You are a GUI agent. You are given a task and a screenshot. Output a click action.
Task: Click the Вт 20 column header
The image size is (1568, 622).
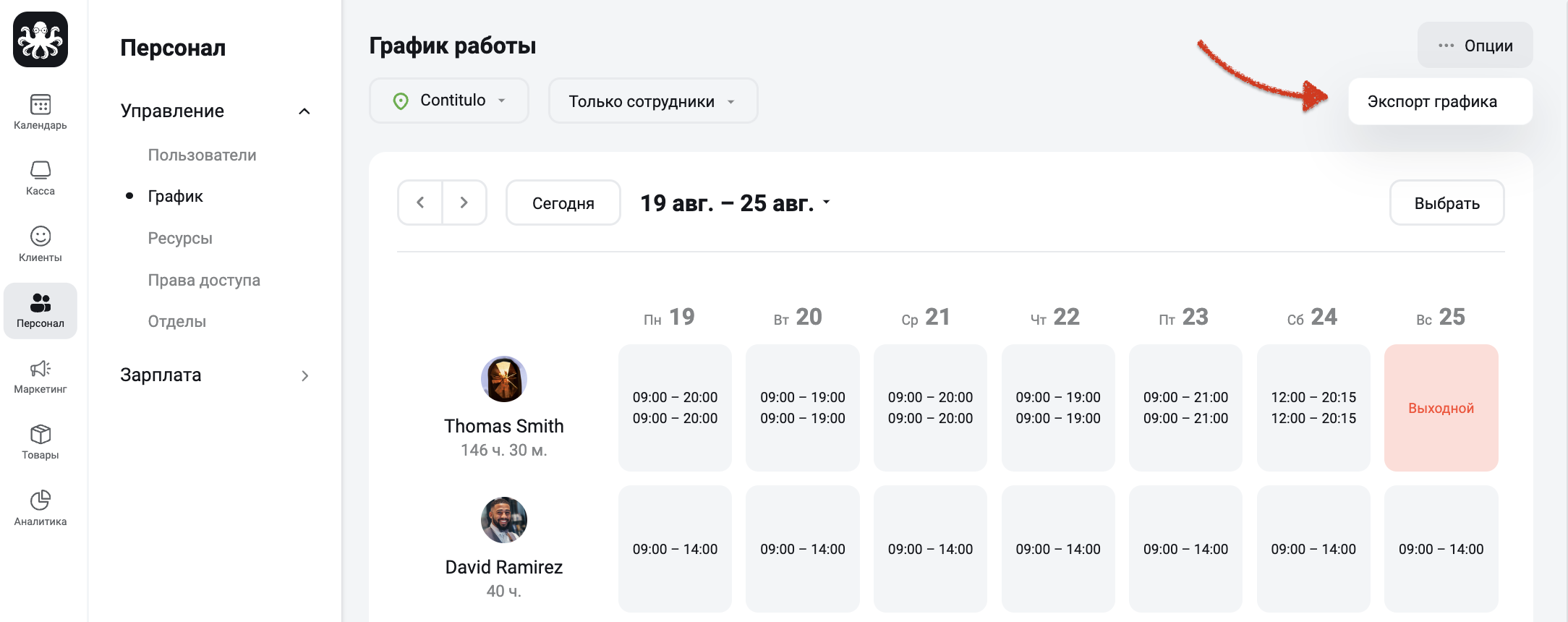tap(798, 318)
